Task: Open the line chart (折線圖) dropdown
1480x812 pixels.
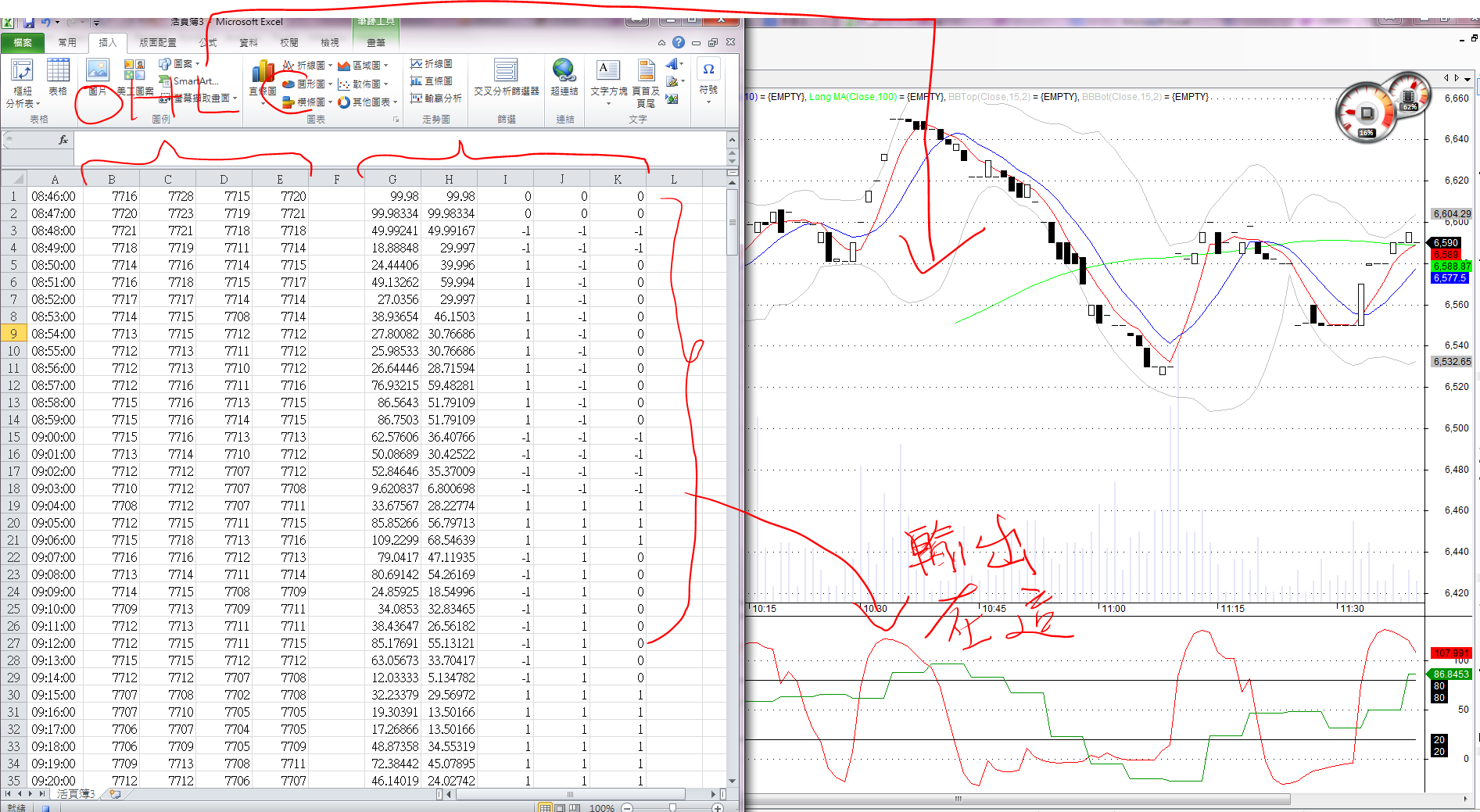Action: (307, 65)
